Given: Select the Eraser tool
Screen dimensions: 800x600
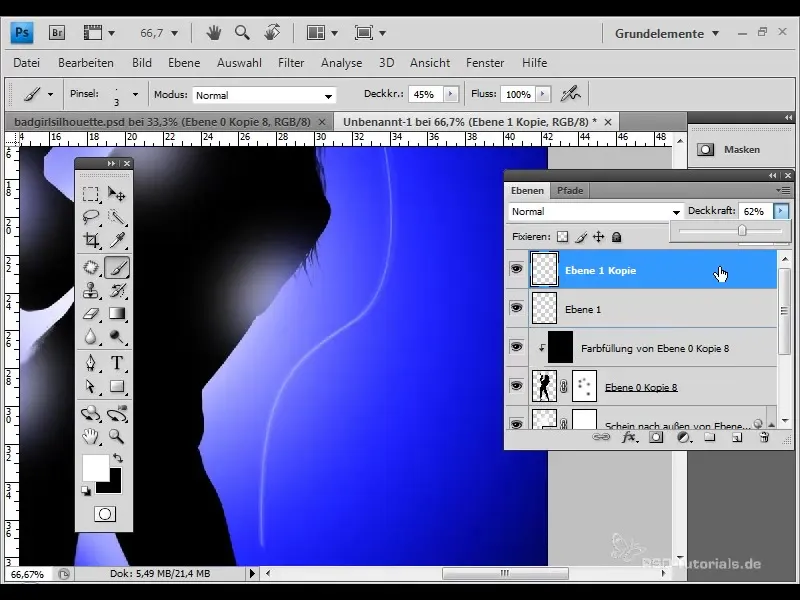Looking at the screenshot, I should pos(91,313).
